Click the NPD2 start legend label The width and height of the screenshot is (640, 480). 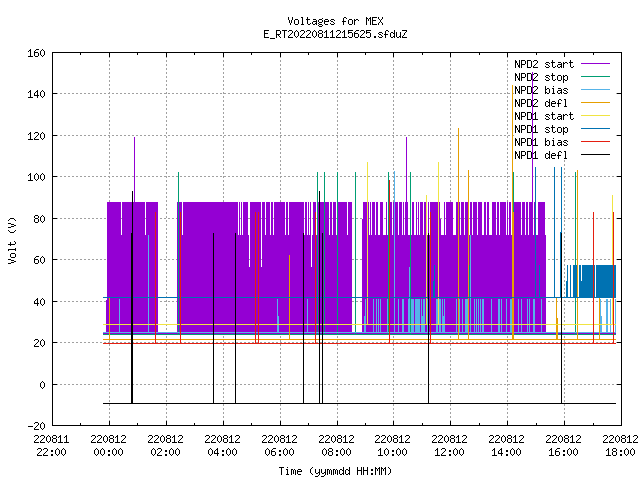click(544, 64)
